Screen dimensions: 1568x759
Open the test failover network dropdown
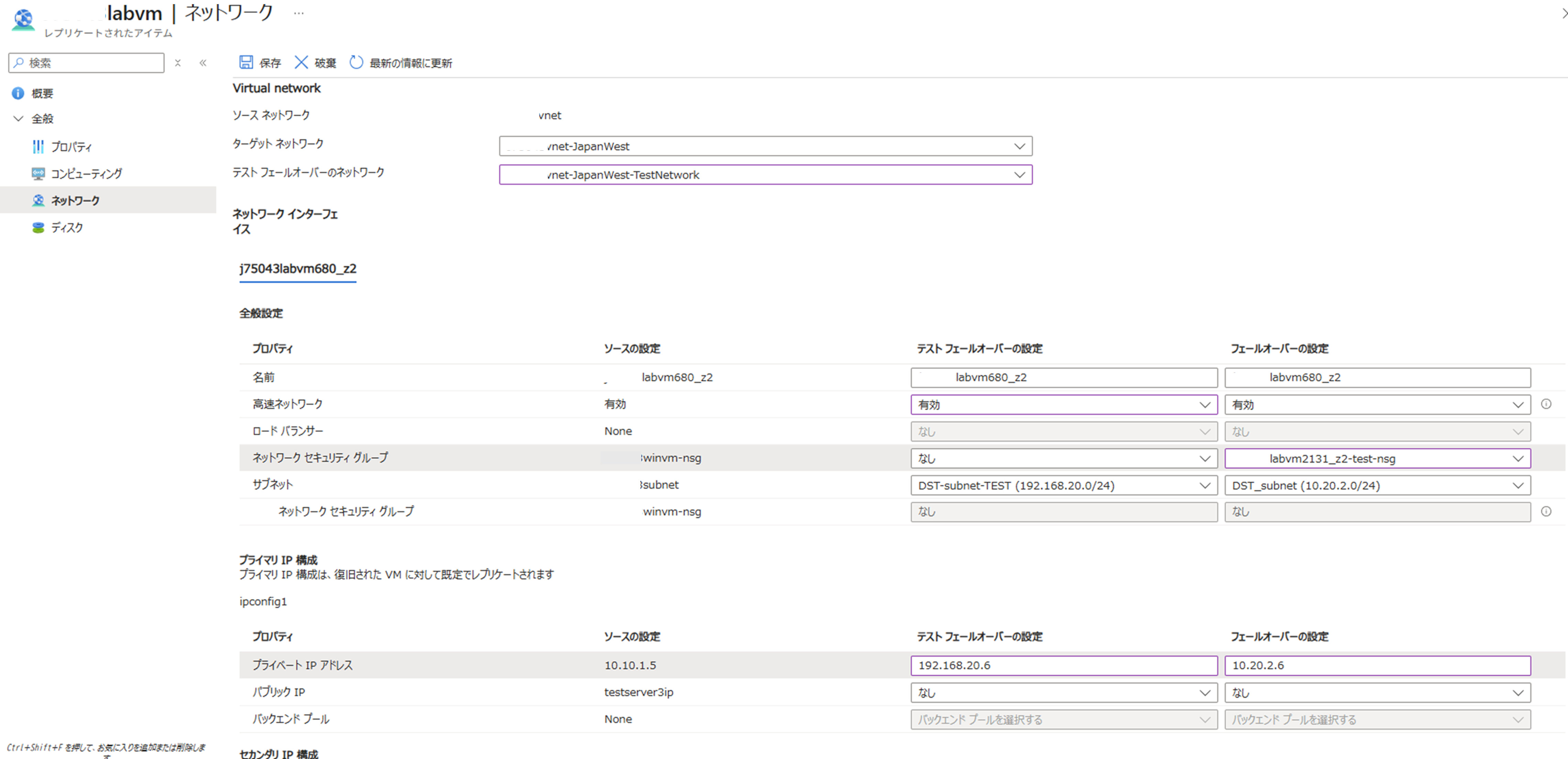765,175
